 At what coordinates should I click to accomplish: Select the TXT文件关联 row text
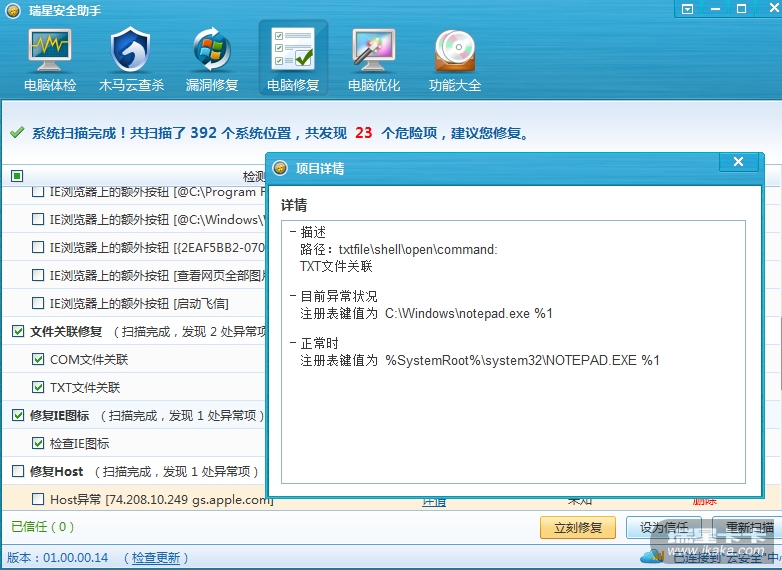tap(85, 387)
